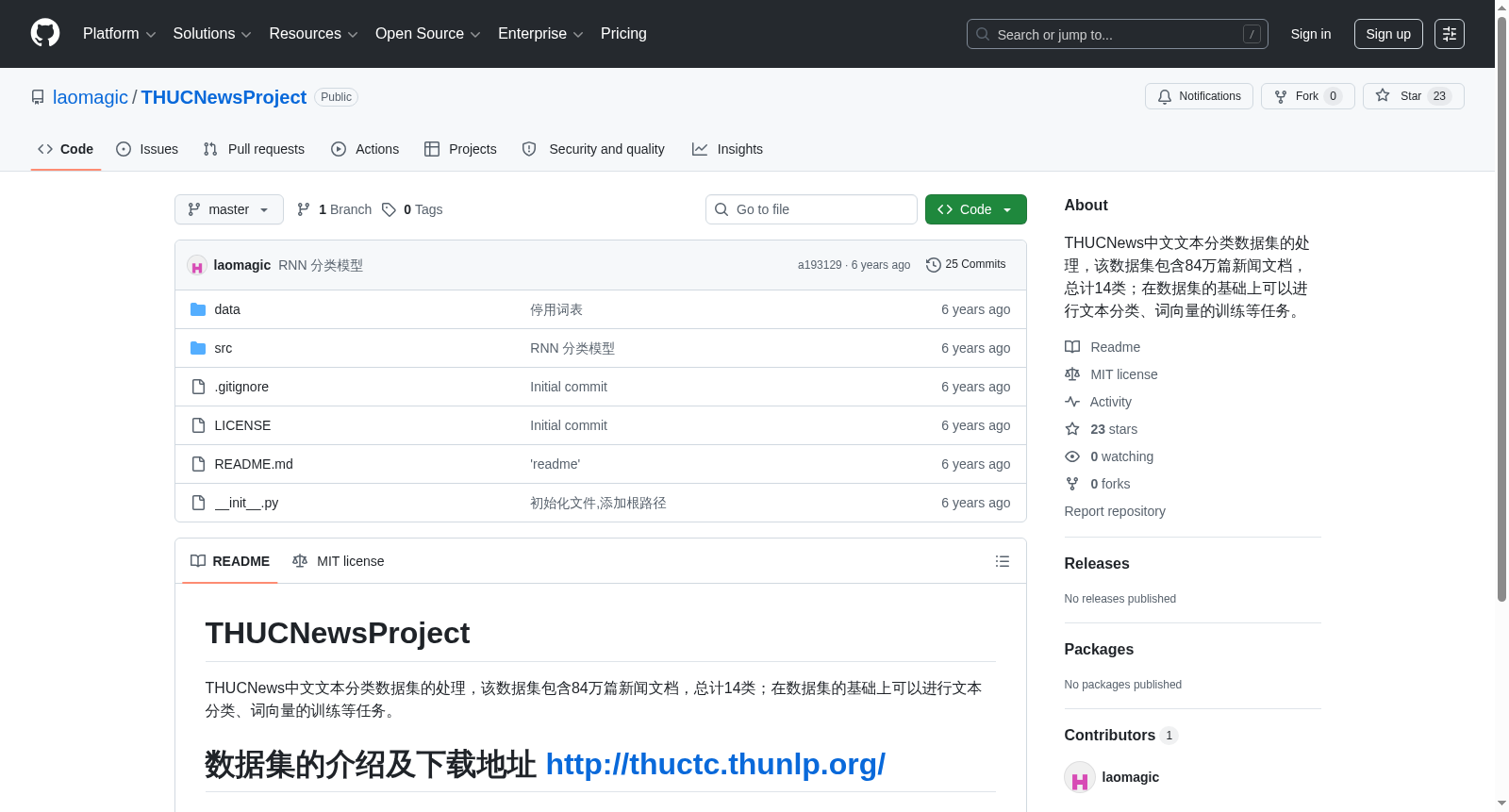Screen dimensions: 1509x812
Task: Go to the GitHub homepage logo
Action: tap(45, 33)
